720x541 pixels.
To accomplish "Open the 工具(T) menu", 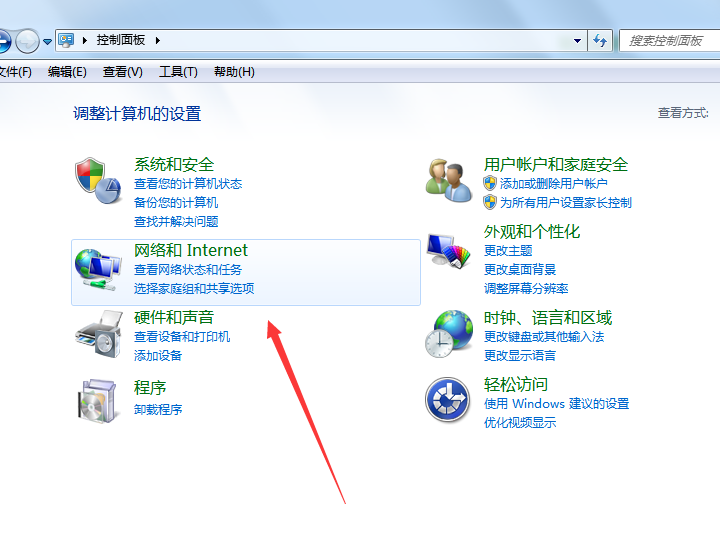I will pos(178,72).
